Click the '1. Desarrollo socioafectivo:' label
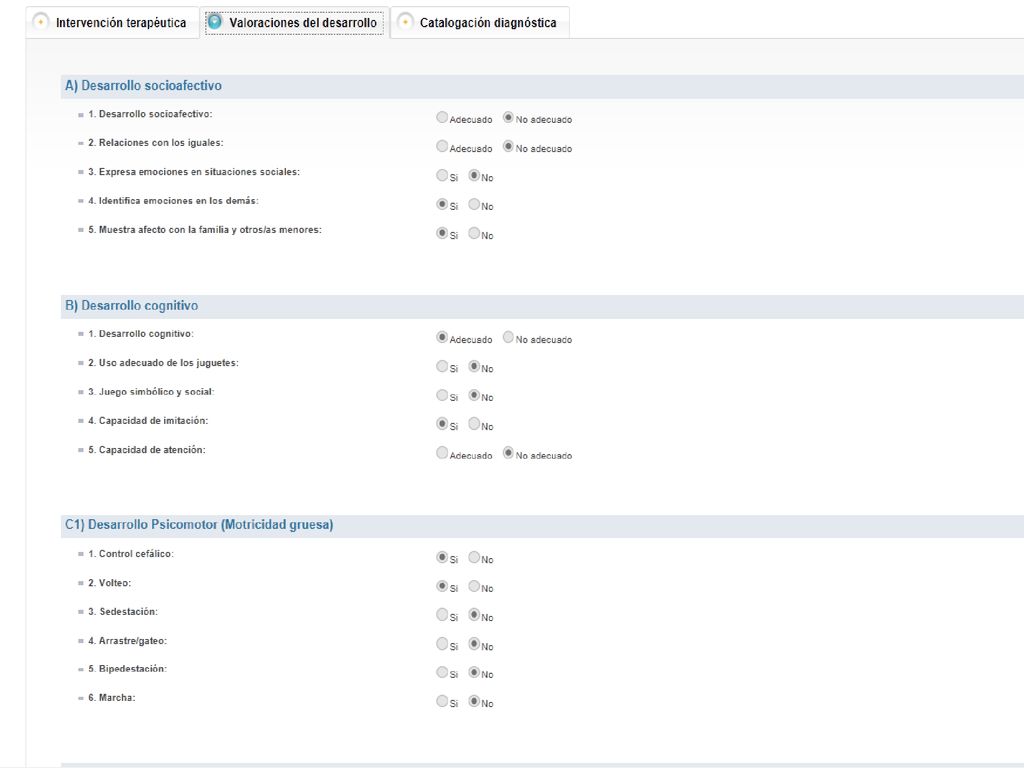The image size is (1024, 768). click(150, 114)
